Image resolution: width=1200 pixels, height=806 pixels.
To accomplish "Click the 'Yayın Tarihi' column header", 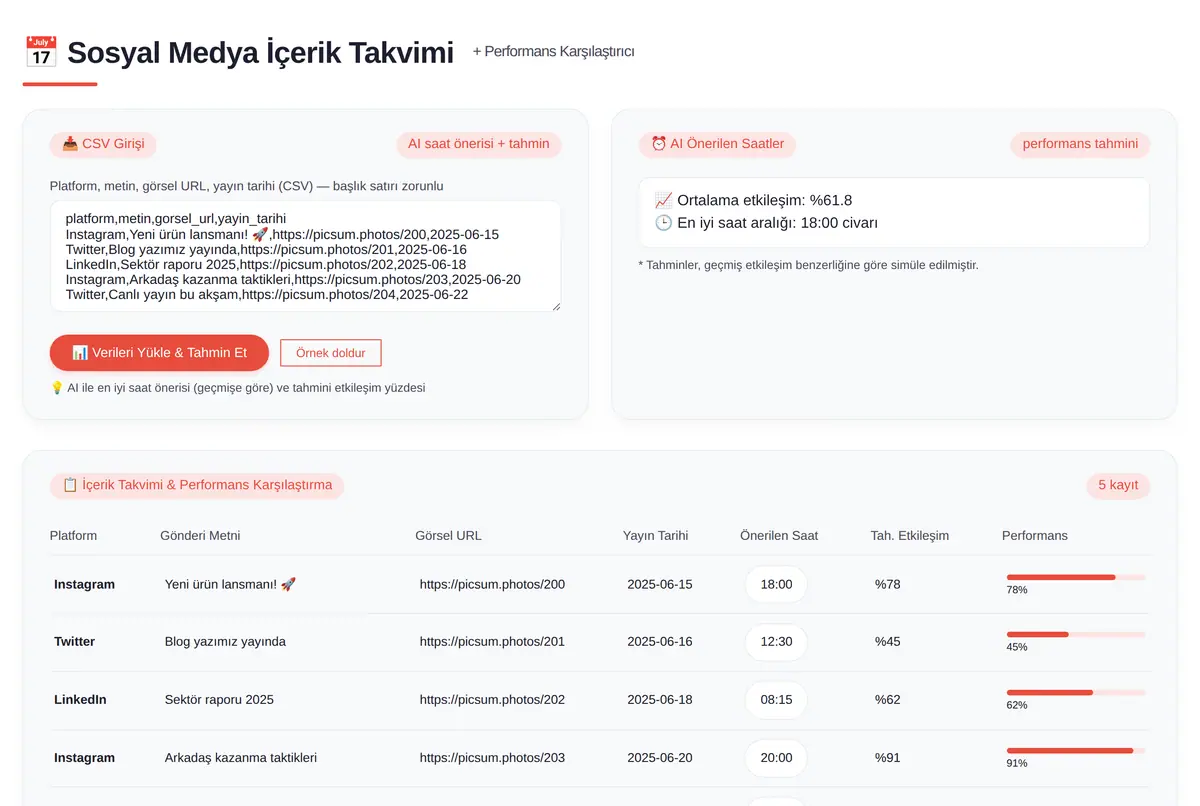I will 656,536.
